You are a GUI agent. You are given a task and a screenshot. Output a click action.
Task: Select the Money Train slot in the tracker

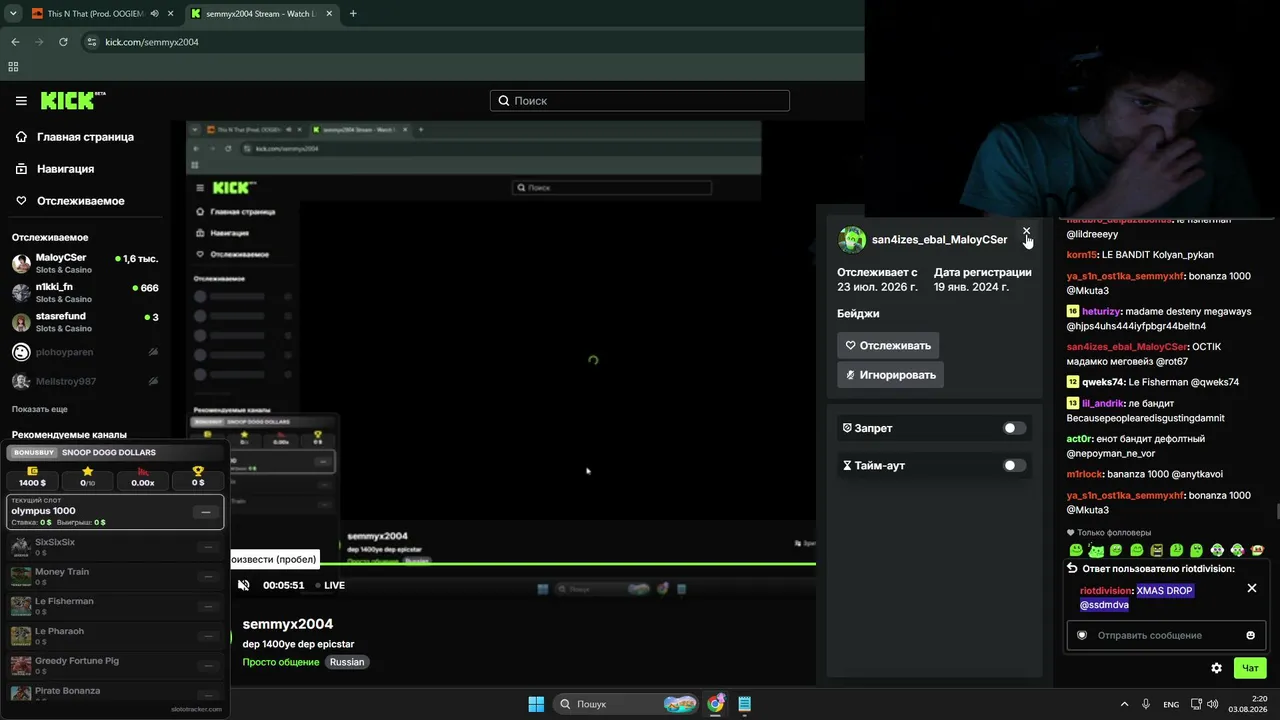[x=115, y=576]
